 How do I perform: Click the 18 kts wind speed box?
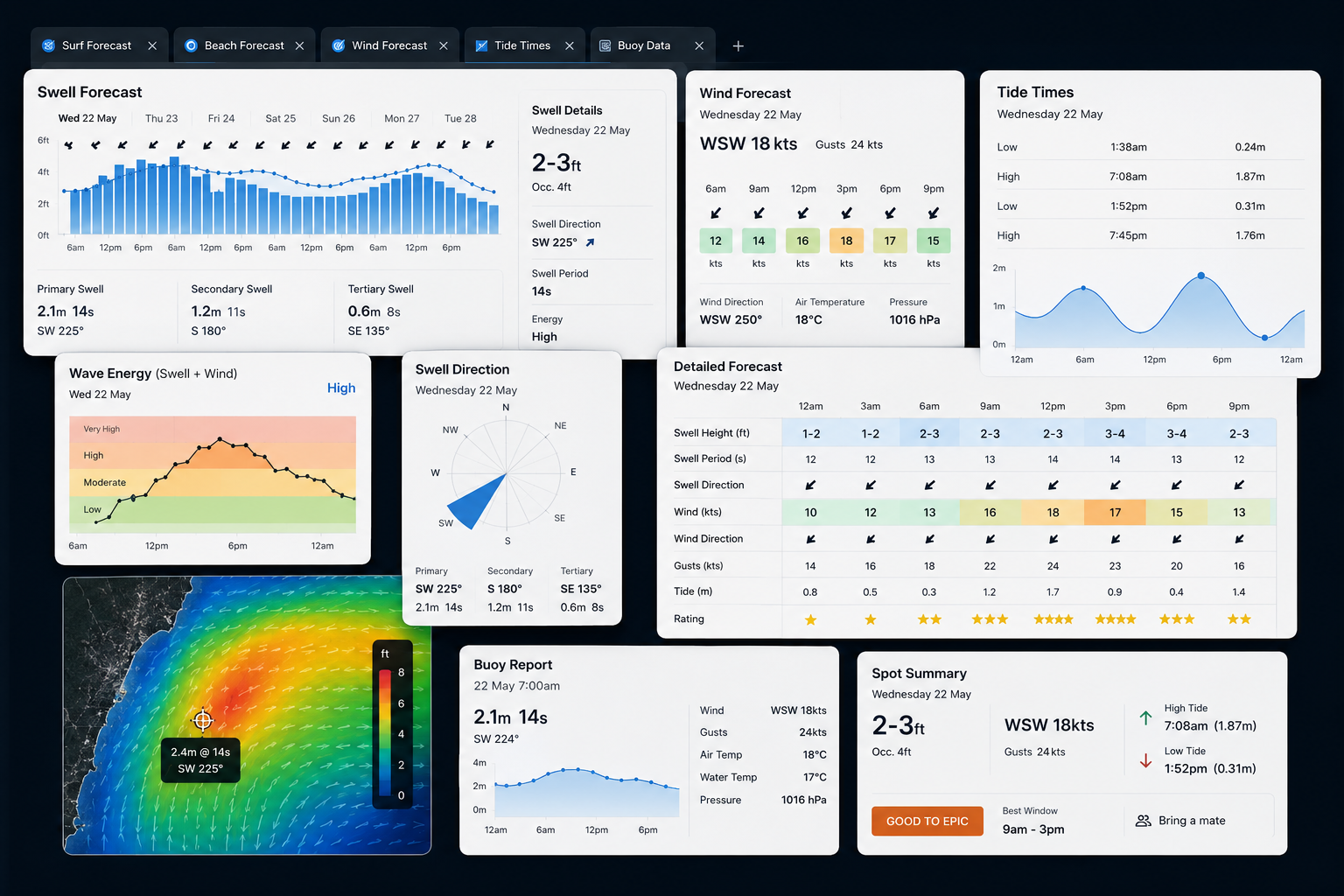coord(846,241)
